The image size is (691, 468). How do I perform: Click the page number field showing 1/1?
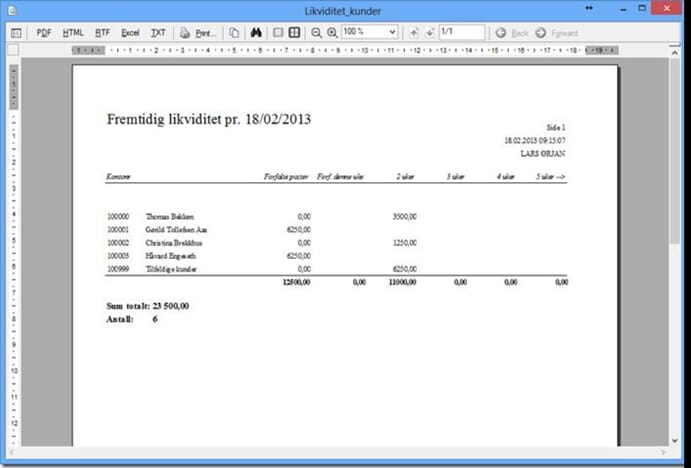click(461, 32)
